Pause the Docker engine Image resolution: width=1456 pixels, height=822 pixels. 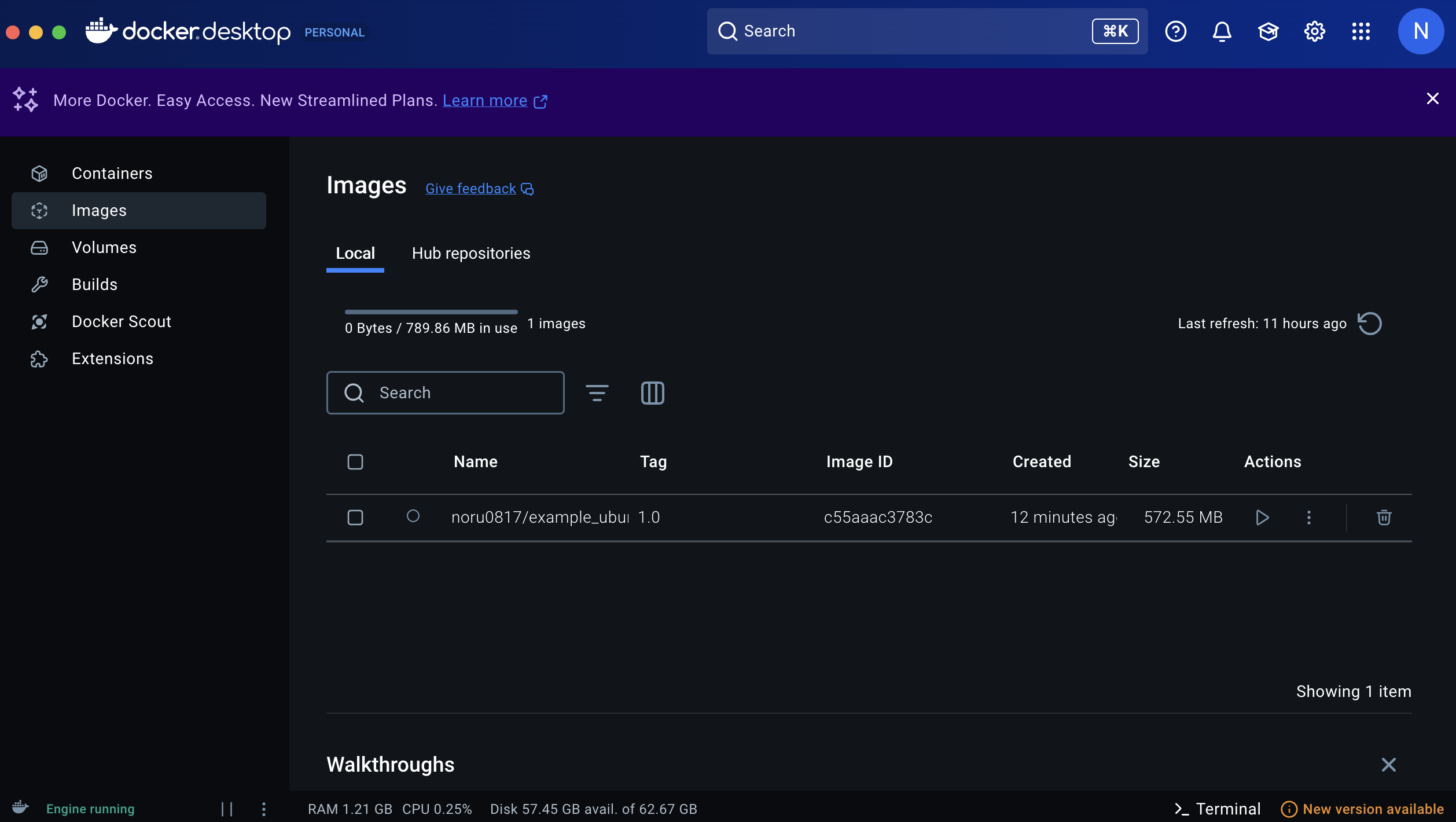point(227,809)
